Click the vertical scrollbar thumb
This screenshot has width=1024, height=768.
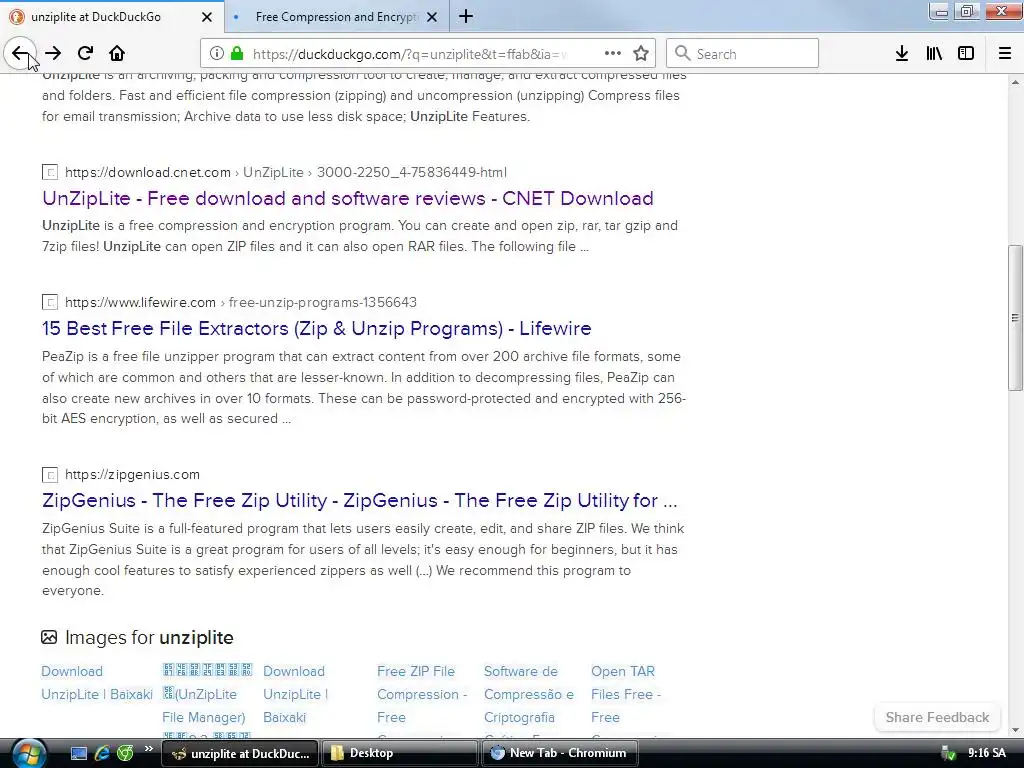coord(1015,318)
